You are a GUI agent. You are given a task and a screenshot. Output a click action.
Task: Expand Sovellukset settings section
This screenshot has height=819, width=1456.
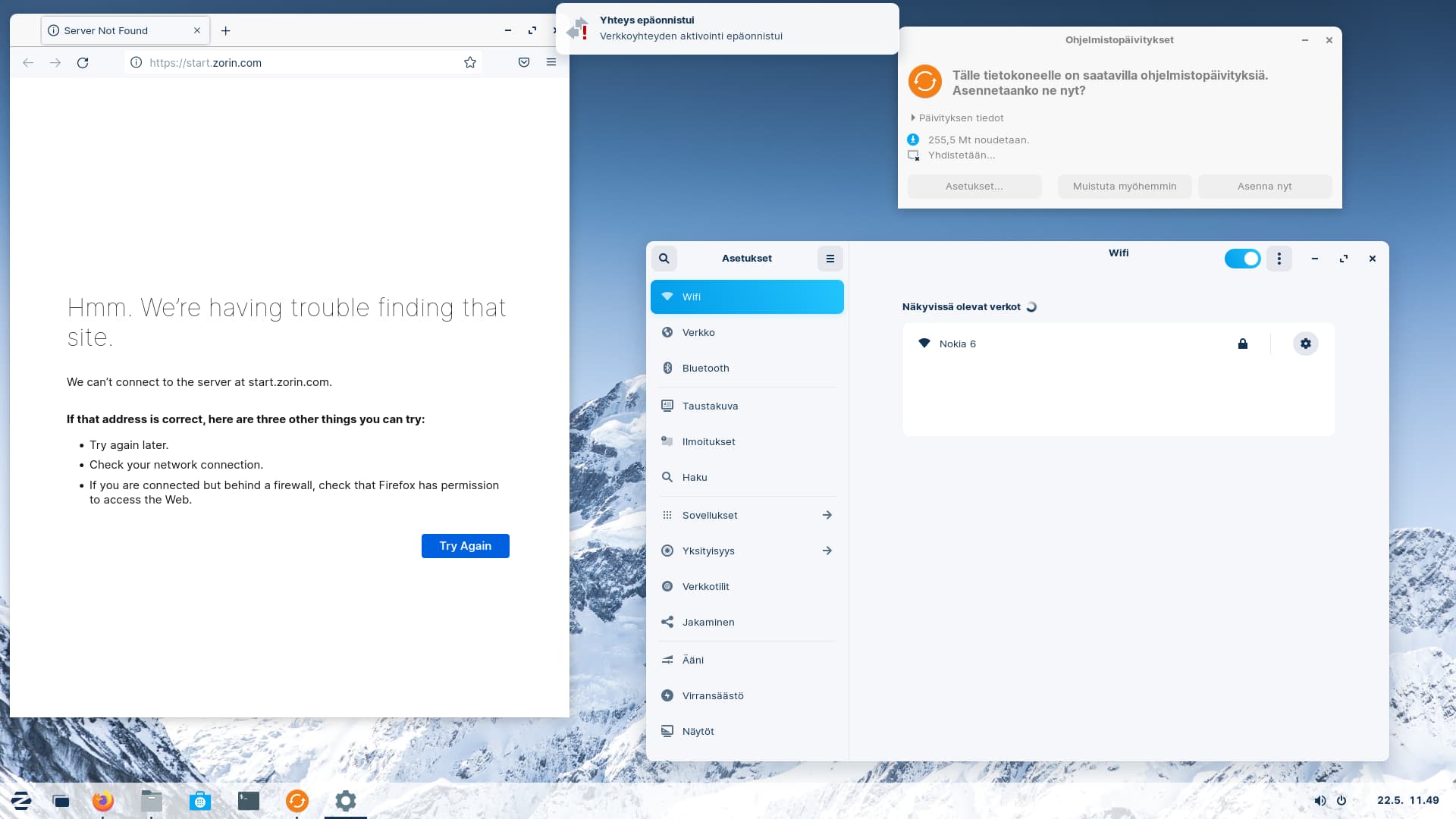click(x=826, y=514)
